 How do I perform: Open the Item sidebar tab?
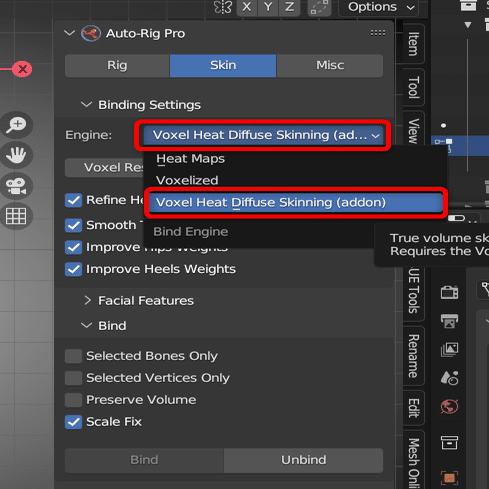tap(413, 44)
